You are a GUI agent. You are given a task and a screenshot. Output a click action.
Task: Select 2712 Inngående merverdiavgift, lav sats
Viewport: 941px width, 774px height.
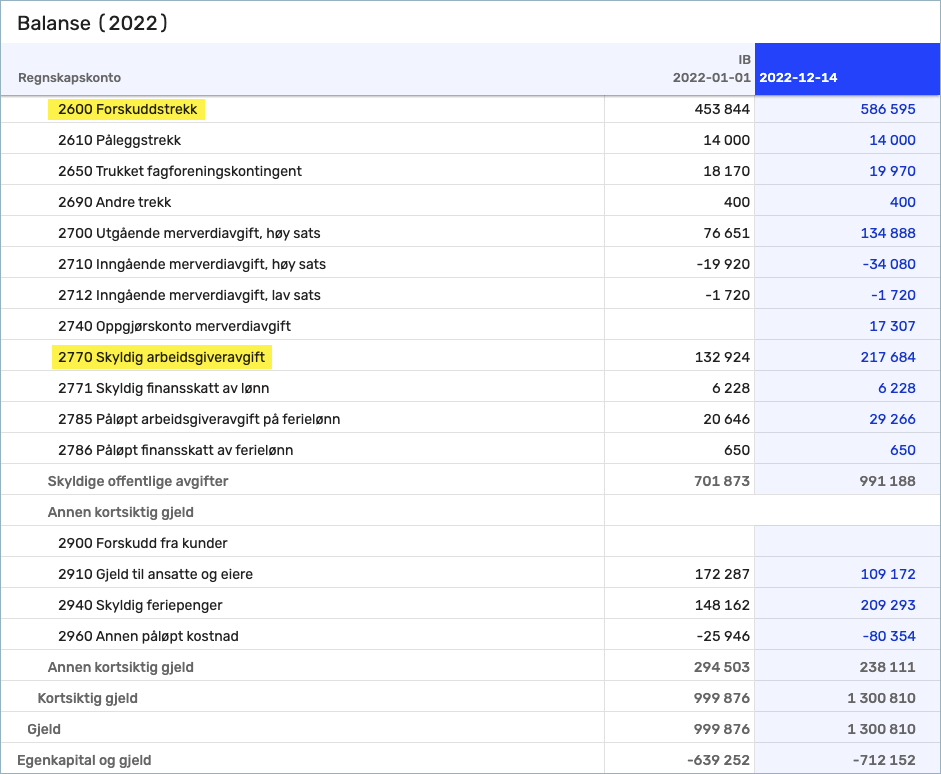[x=189, y=295]
